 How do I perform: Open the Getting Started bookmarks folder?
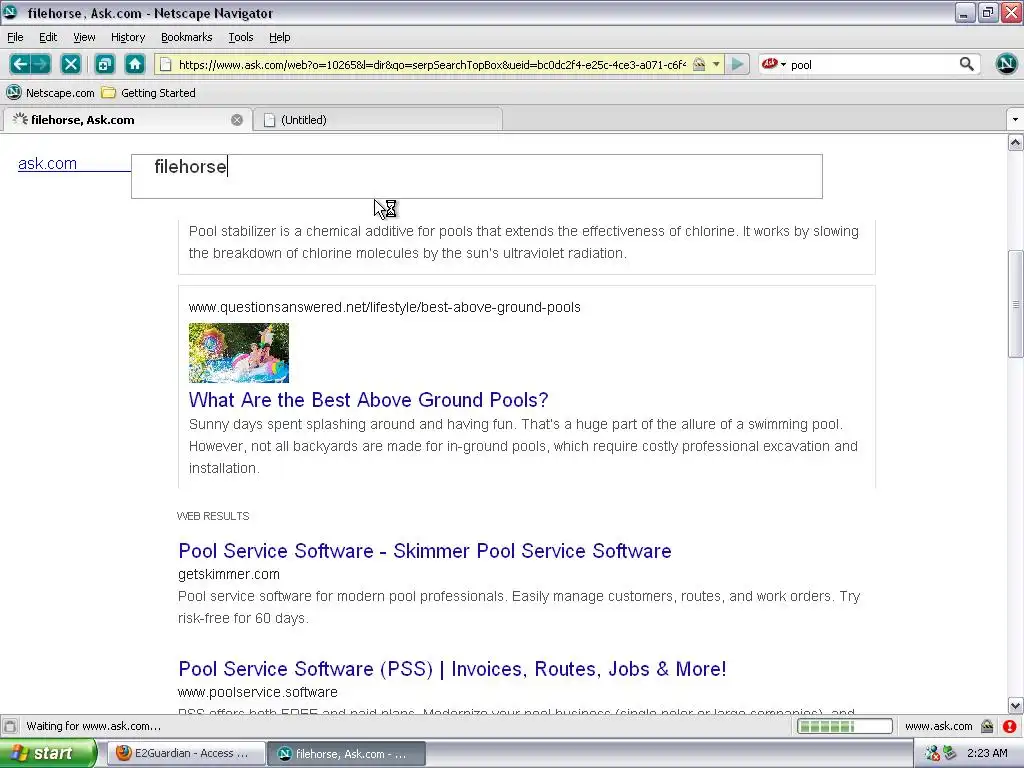[149, 93]
